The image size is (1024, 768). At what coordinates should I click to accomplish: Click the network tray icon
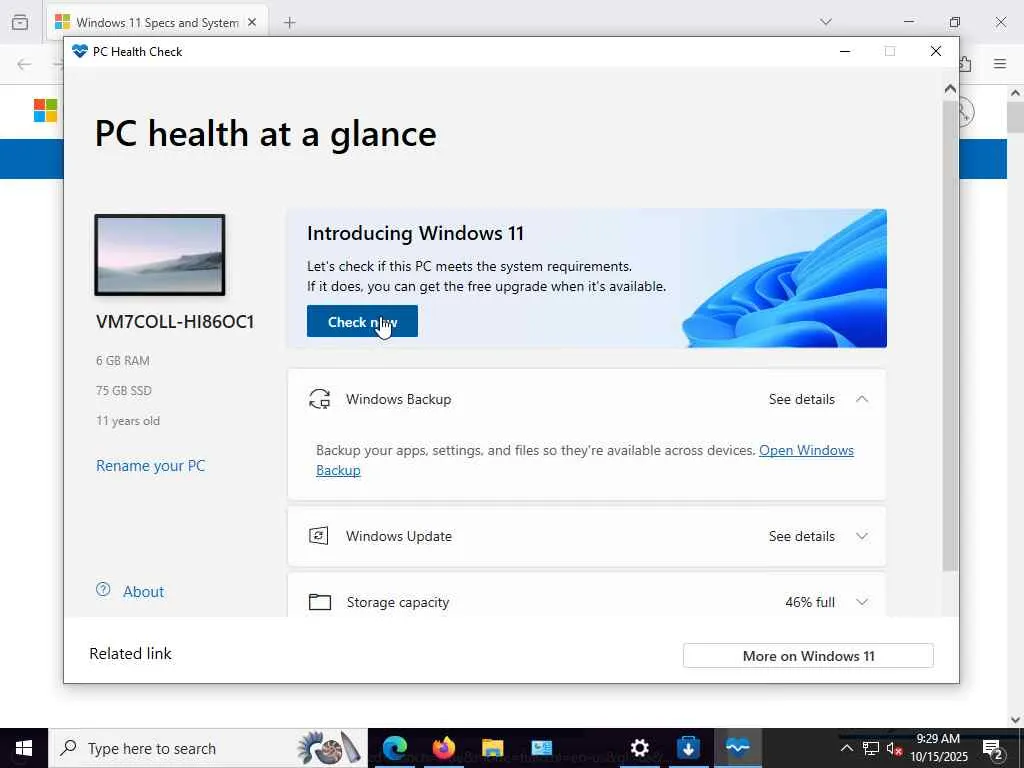click(871, 748)
